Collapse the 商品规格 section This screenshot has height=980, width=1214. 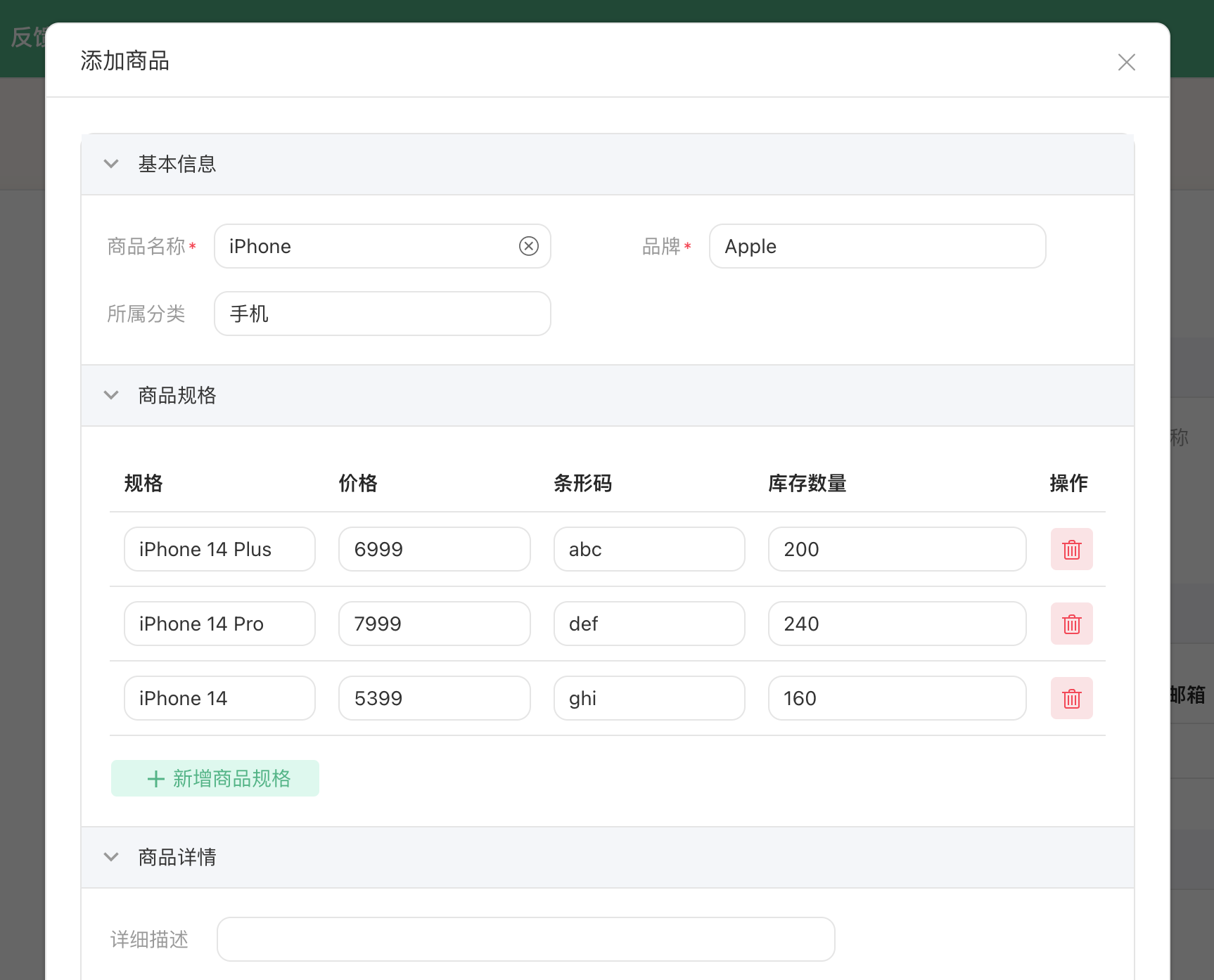pyautogui.click(x=111, y=395)
